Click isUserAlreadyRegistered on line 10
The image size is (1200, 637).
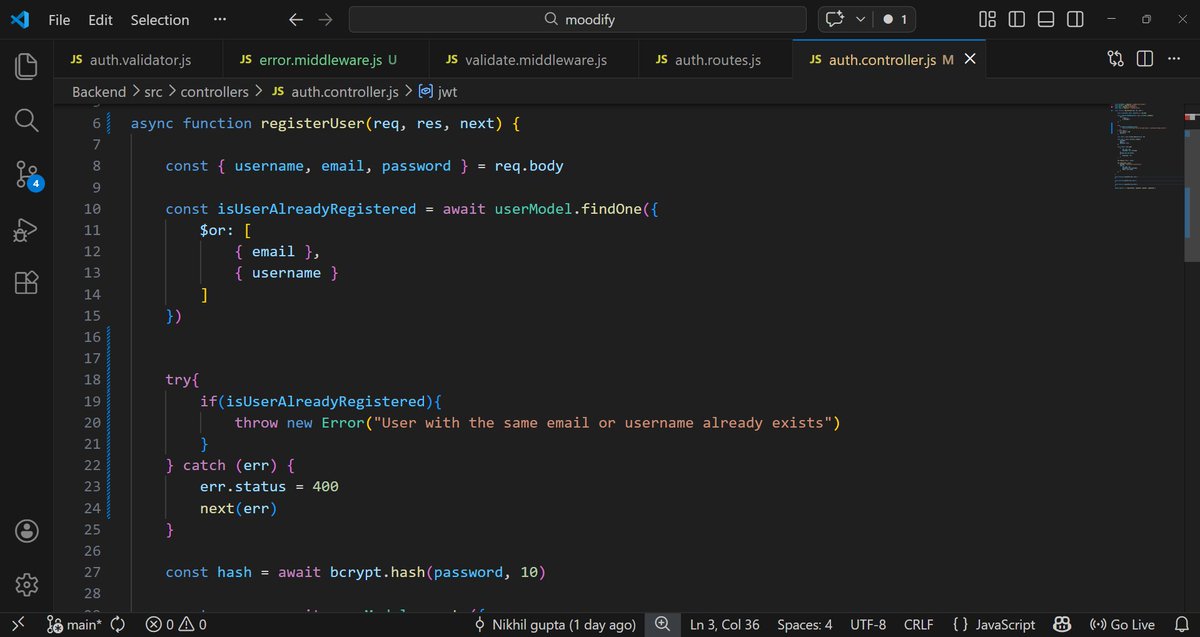pos(316,209)
